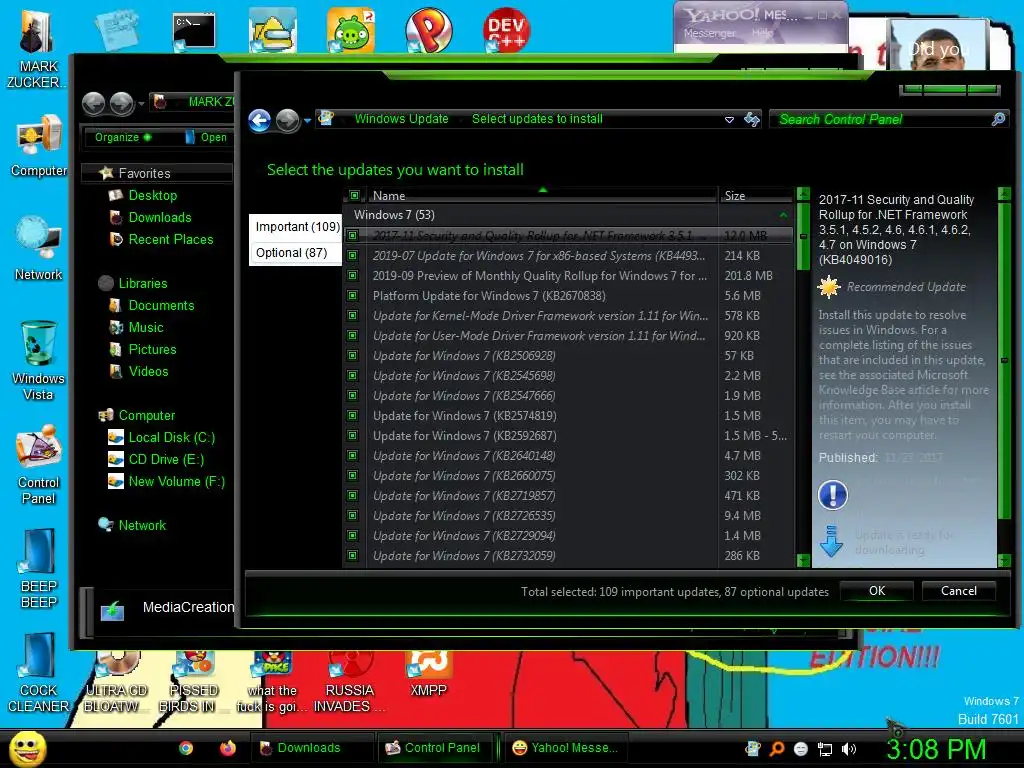Open Downloads in Explorer Favorites
This screenshot has height=768, width=1024.
160,217
